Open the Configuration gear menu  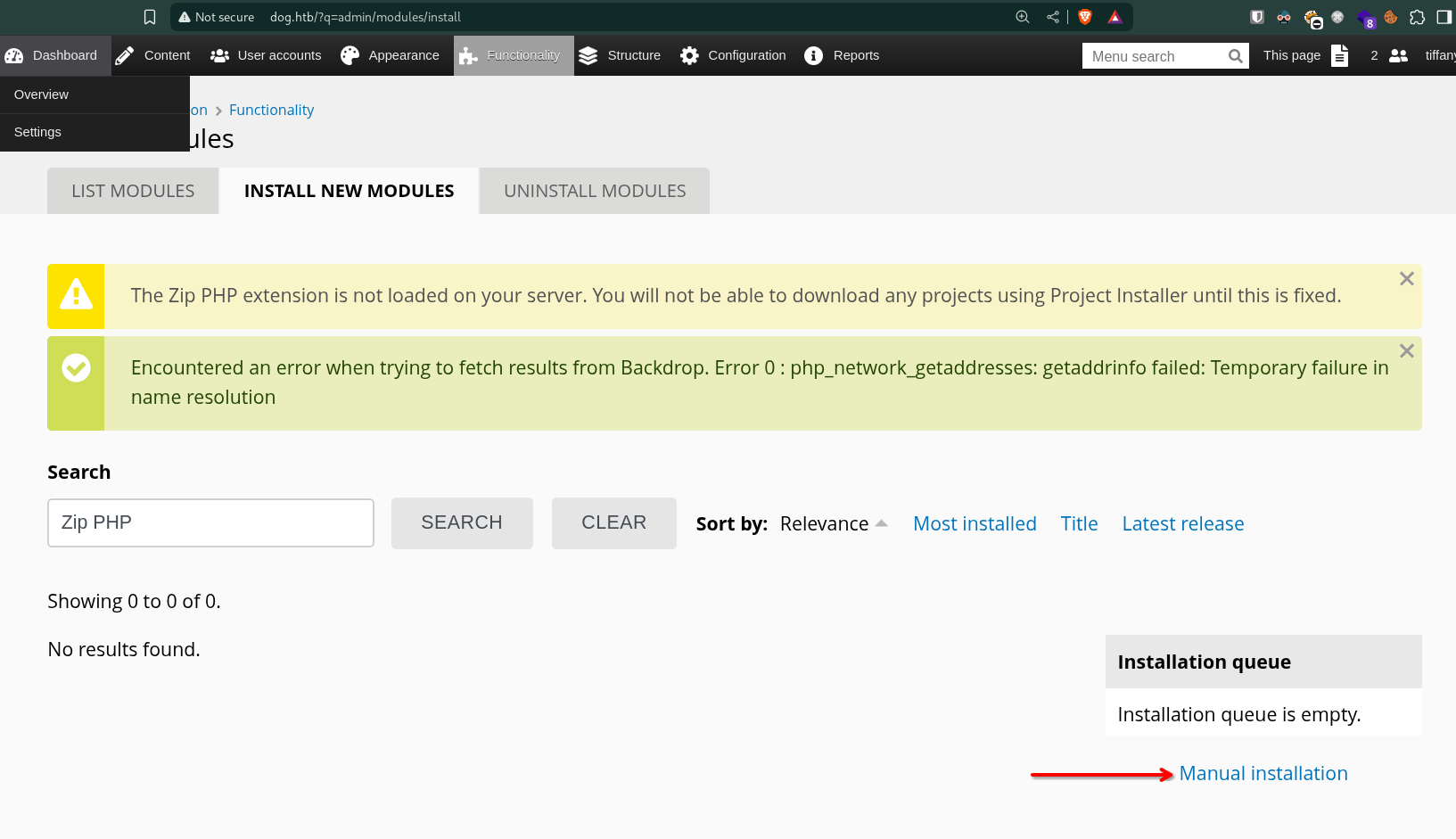733,55
